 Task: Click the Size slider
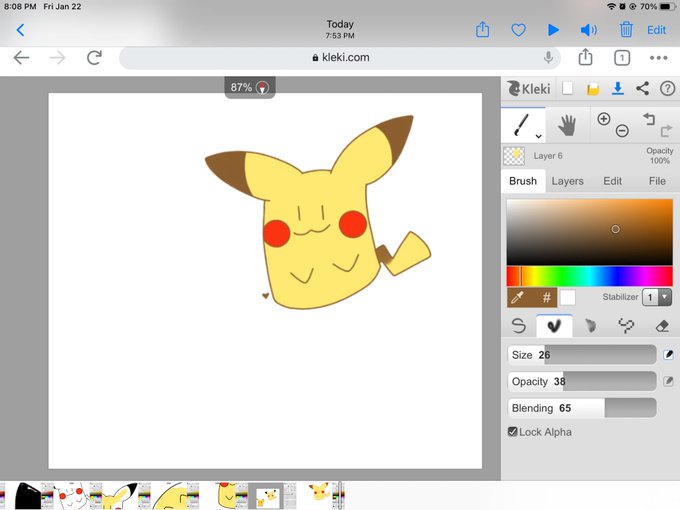coord(582,355)
